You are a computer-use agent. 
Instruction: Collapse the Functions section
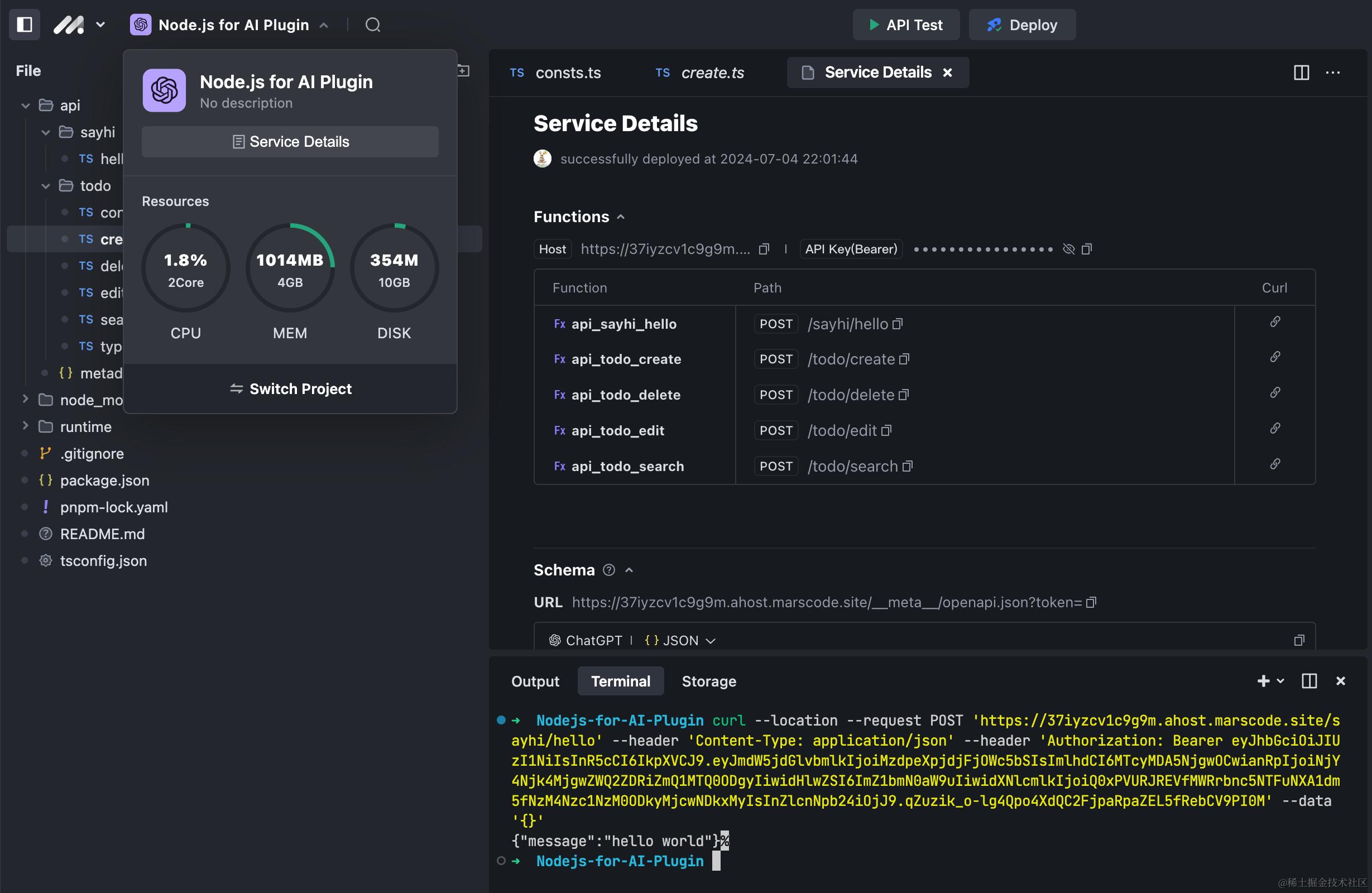coord(621,217)
